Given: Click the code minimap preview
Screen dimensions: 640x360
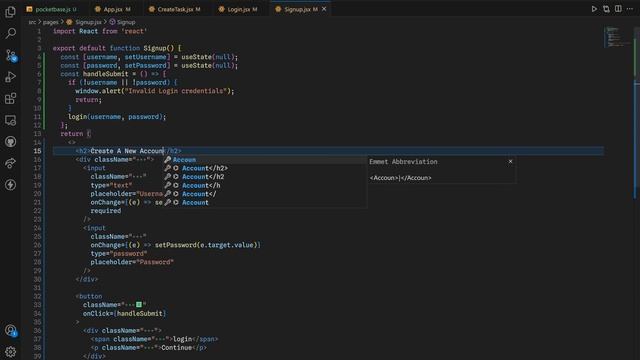Looking at the screenshot, I should tap(617, 37).
